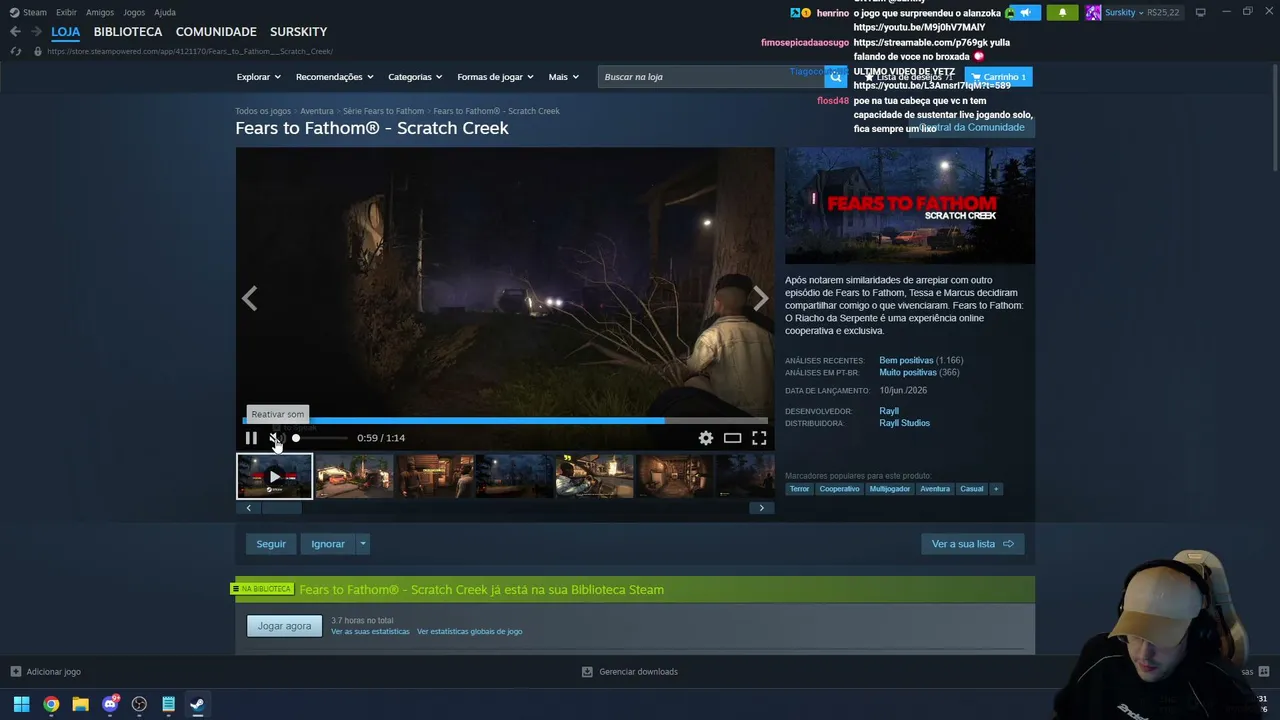Screen dimensions: 1280x720
Task: Seek along the trailer progress bar
Action: tap(505, 421)
